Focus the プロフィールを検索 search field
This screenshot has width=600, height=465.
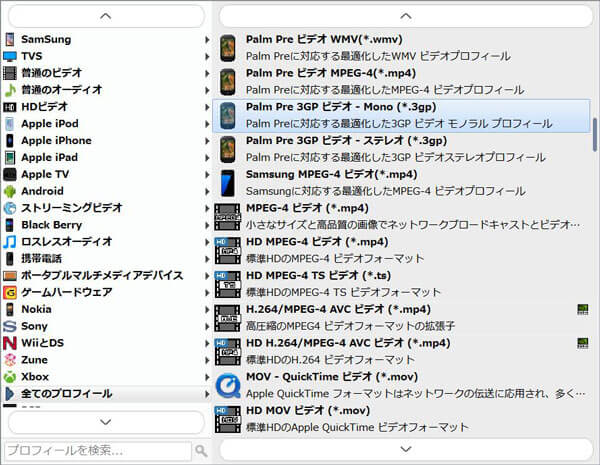(x=98, y=450)
